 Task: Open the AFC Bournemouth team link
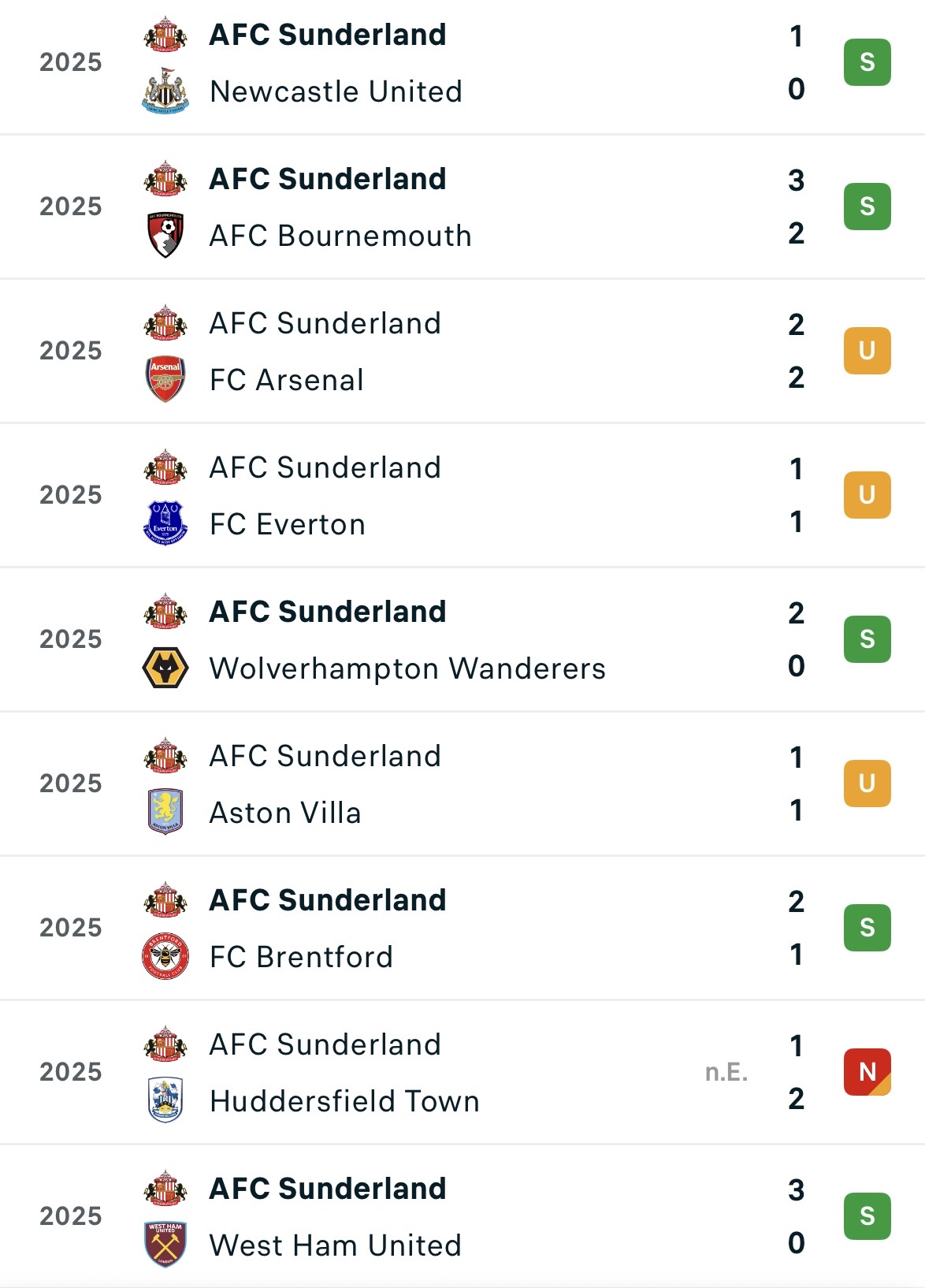340,236
